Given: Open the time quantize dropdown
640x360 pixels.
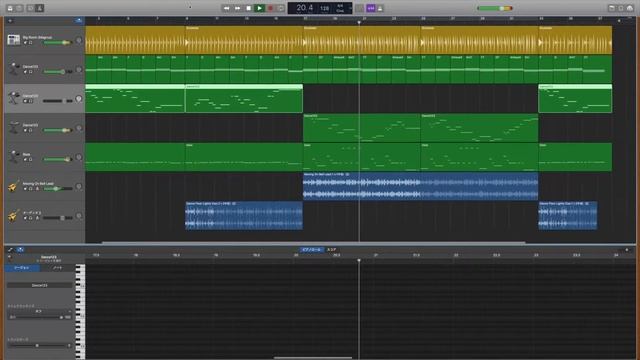Looking at the screenshot, I should point(39,311).
